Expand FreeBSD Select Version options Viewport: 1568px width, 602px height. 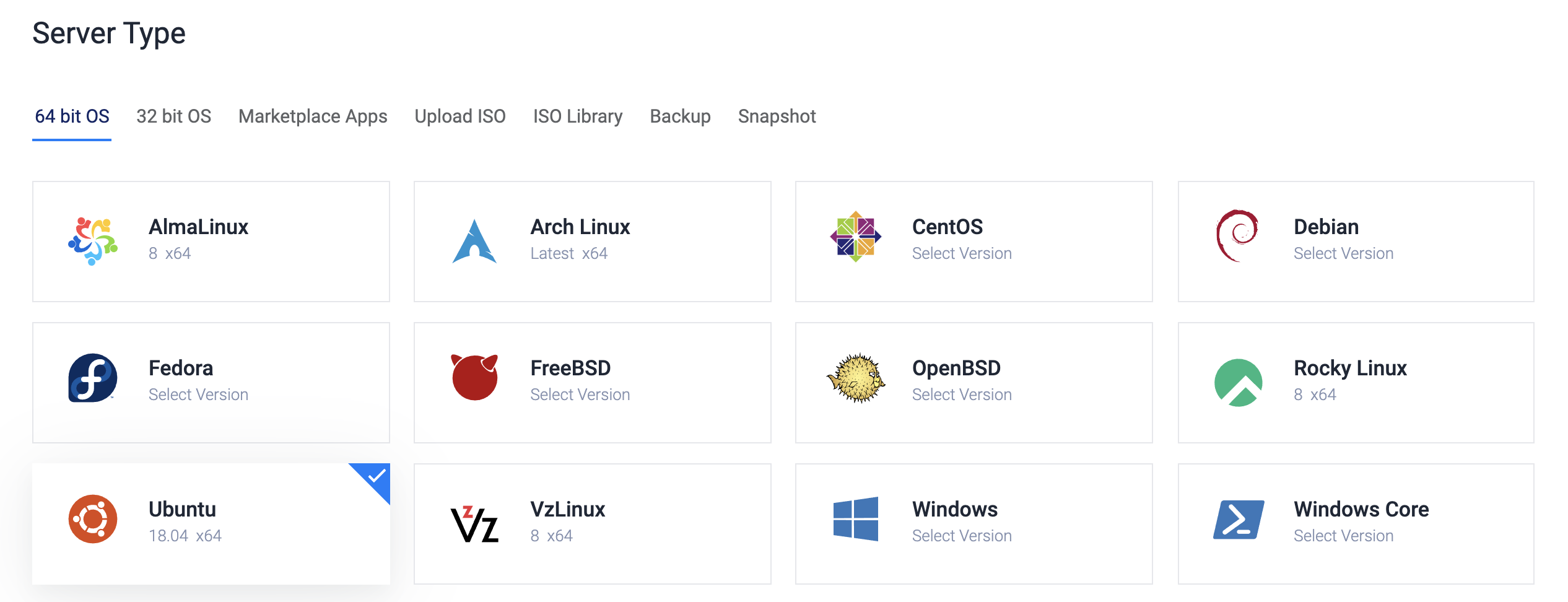coord(580,395)
